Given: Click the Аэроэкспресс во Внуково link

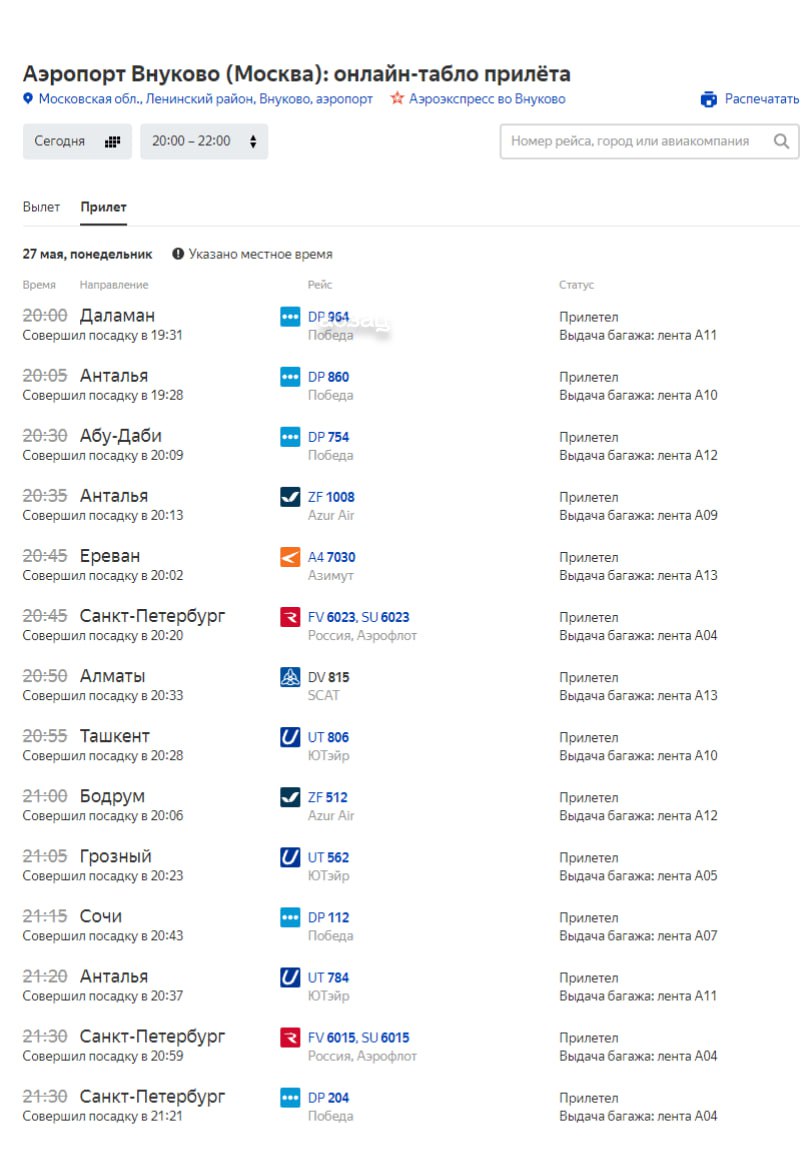Looking at the screenshot, I should [487, 99].
